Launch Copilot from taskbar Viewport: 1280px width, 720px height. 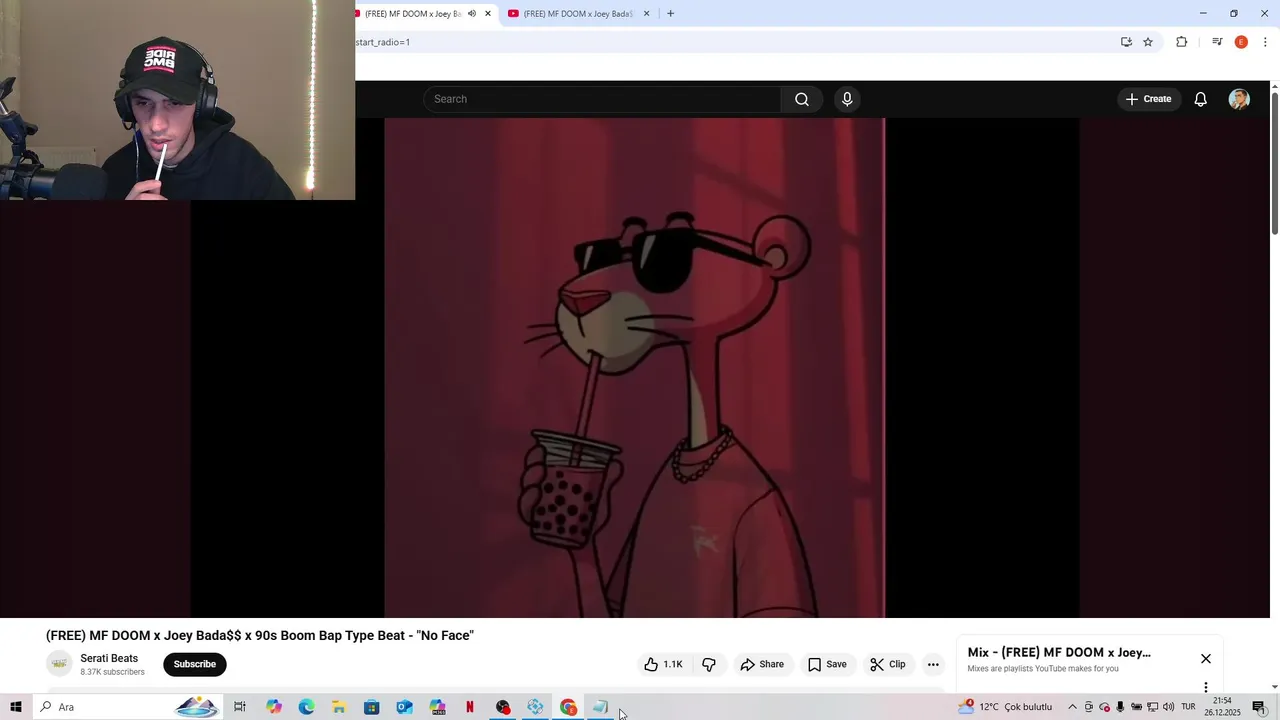[x=274, y=707]
